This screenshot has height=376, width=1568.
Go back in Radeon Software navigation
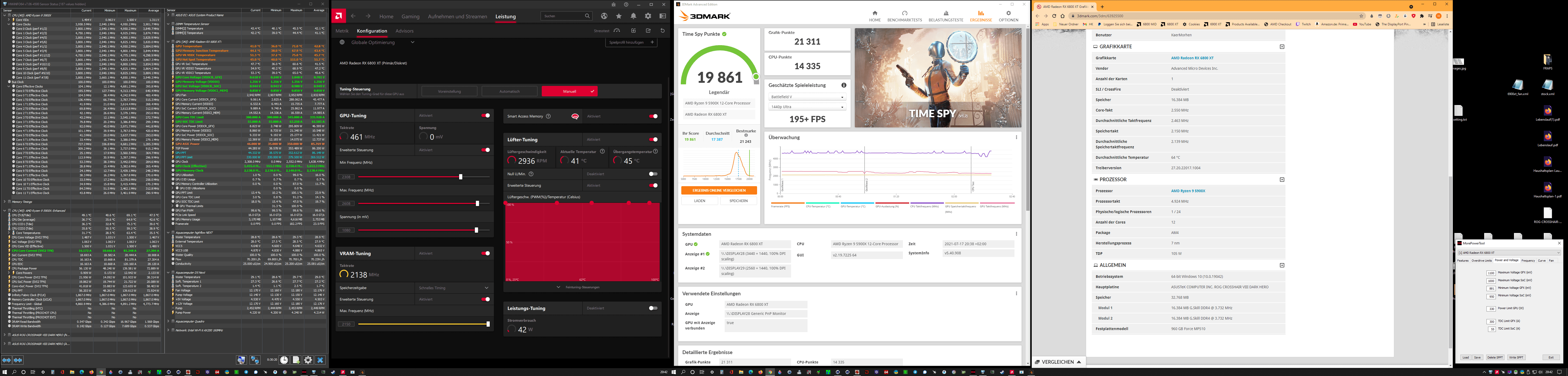(354, 16)
